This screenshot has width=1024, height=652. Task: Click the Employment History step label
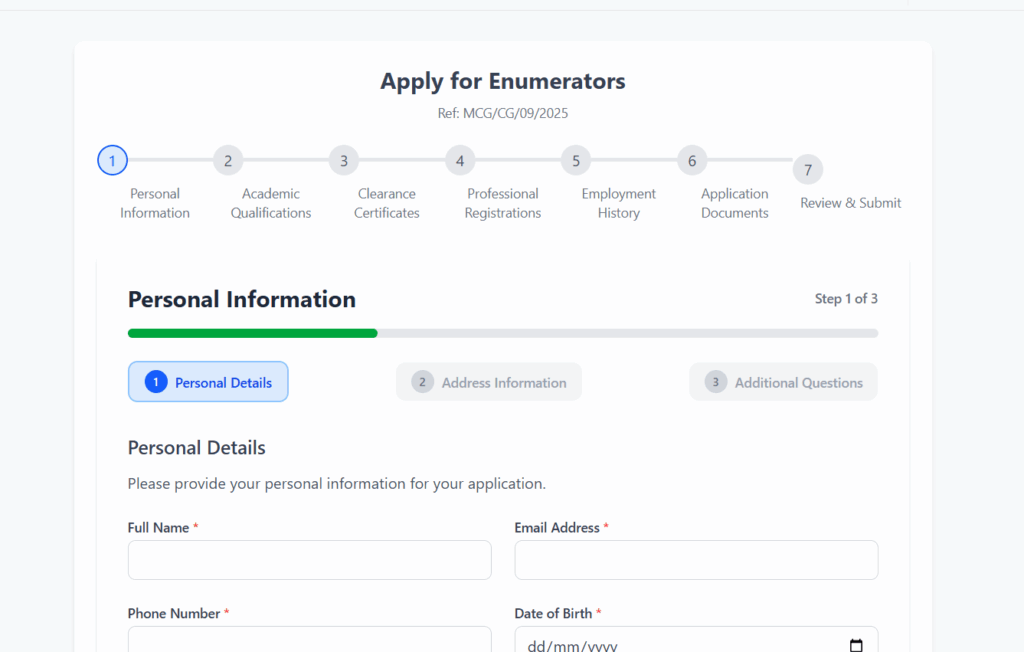point(618,203)
